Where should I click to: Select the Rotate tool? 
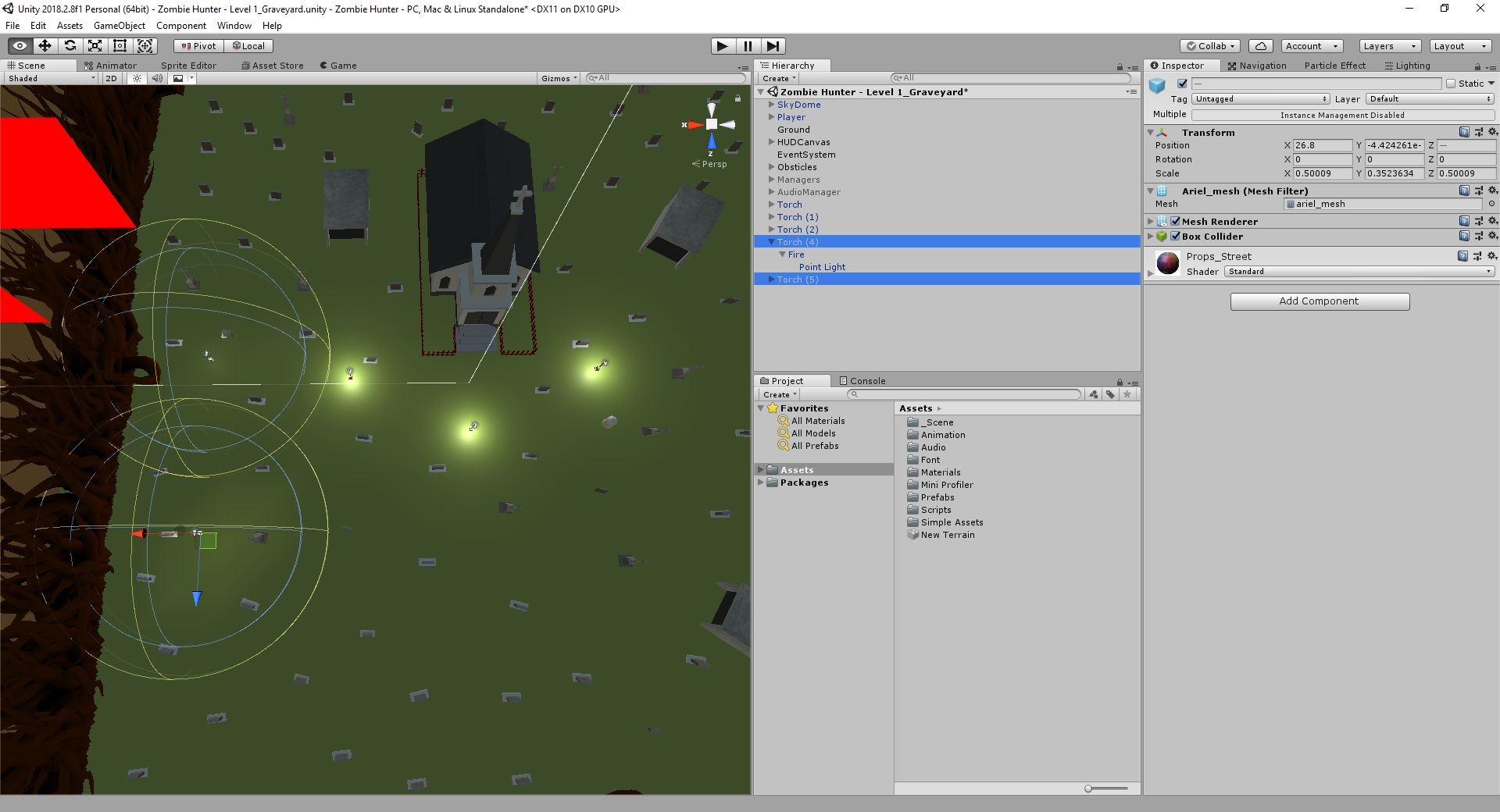point(70,46)
